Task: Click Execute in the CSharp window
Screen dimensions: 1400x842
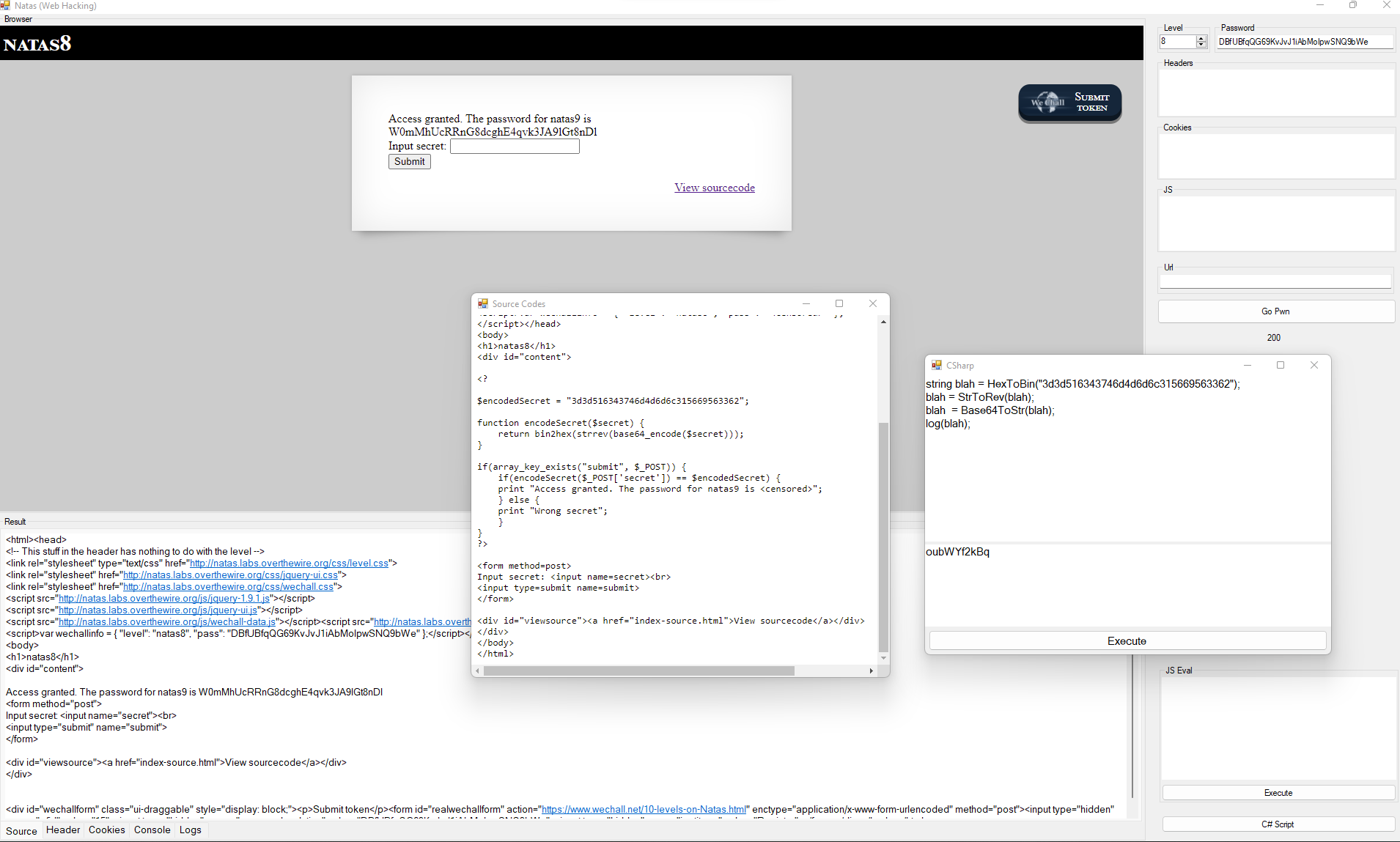Action: pos(1127,641)
